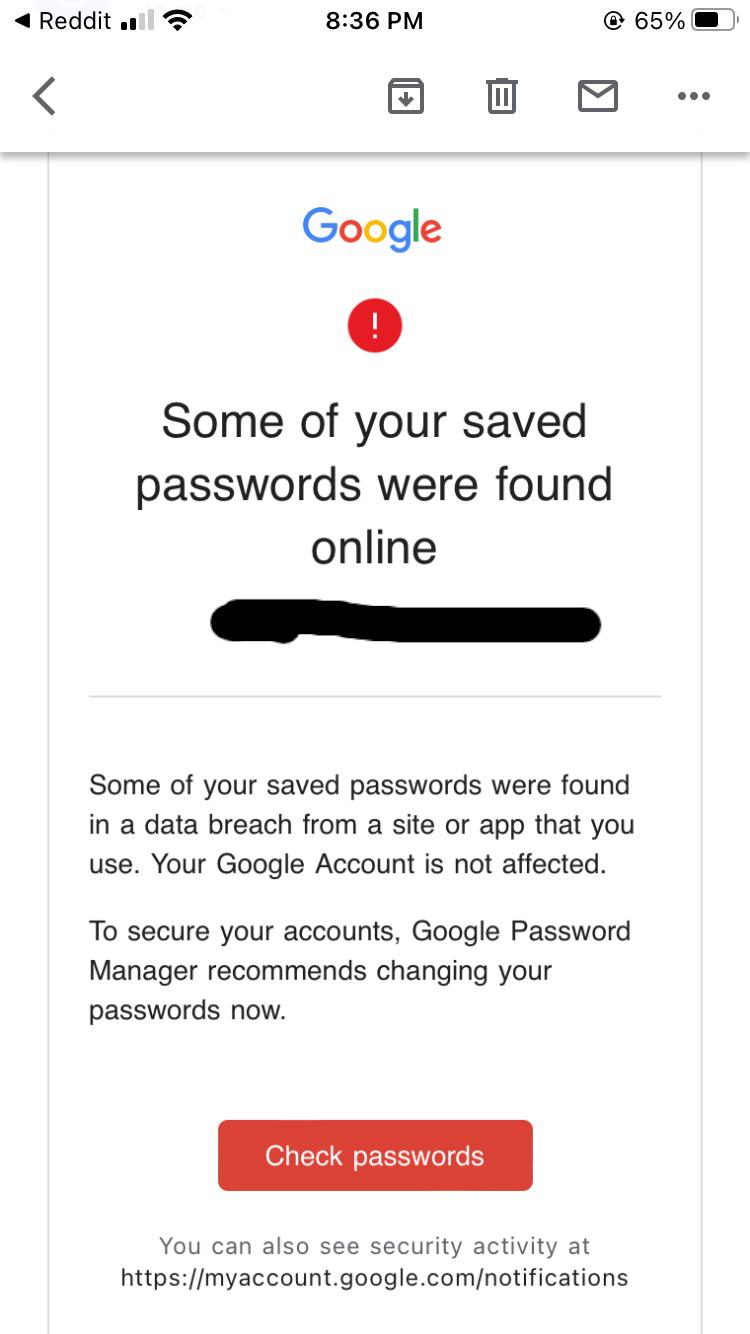Tap the red exclamation alert icon
Viewport: 750px width, 1334px height.
(375, 325)
